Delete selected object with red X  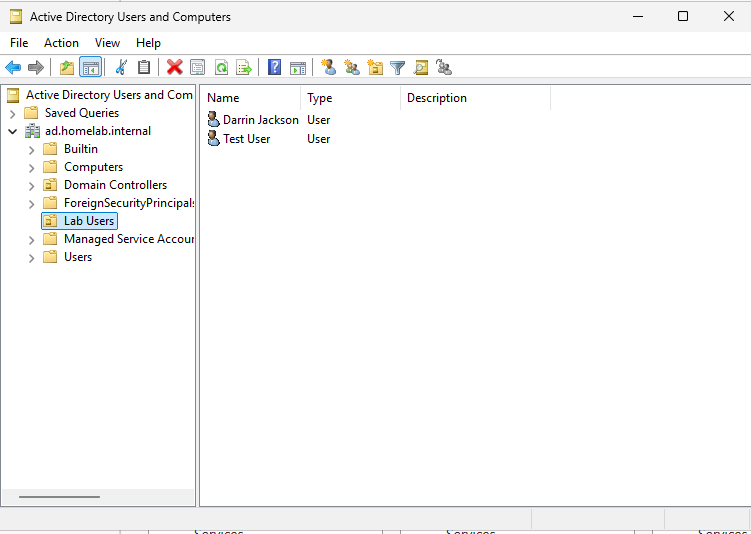pyautogui.click(x=174, y=68)
